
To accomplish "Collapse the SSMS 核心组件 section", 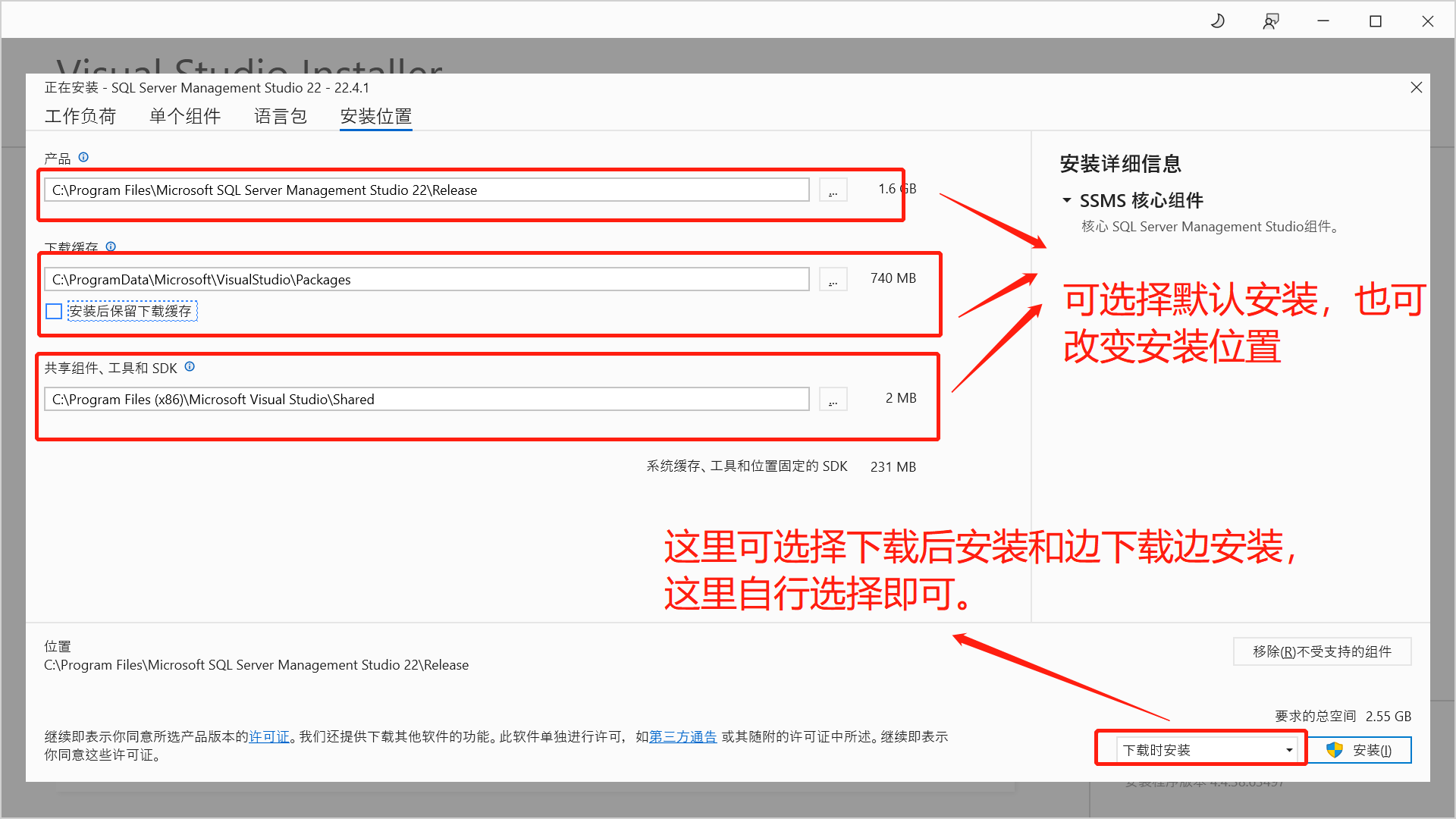I will pos(1067,201).
